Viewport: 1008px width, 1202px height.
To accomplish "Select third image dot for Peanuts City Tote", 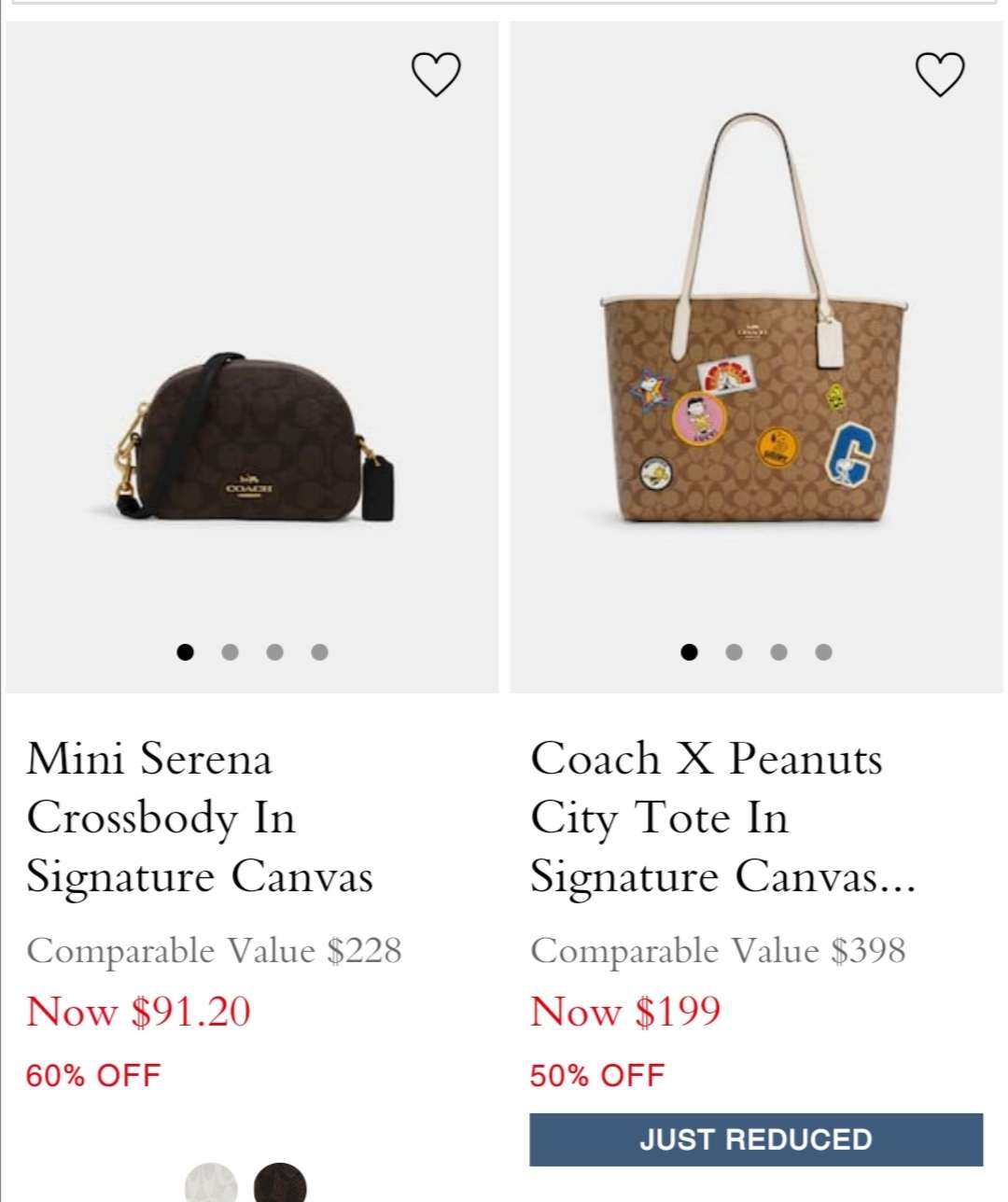I will [x=778, y=652].
